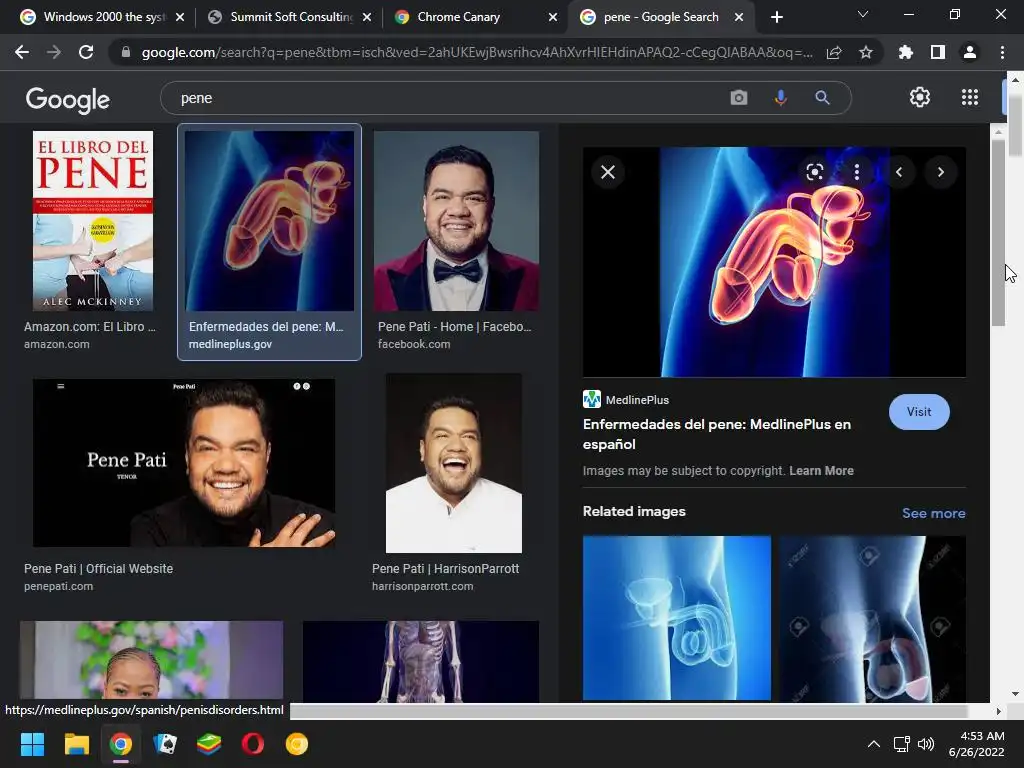Image resolution: width=1024 pixels, height=768 pixels.
Task: Open the Extensions puzzle icon
Action: pos(906,52)
